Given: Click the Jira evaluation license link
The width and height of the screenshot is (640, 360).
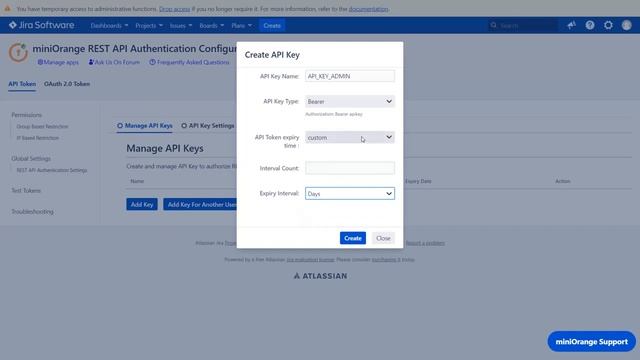Looking at the screenshot, I should click(x=310, y=260).
